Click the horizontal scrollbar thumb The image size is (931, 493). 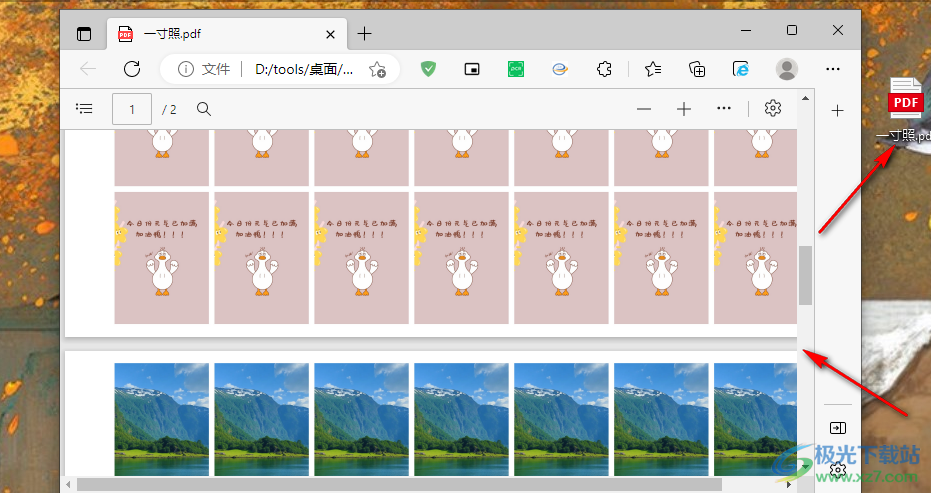coord(400,485)
